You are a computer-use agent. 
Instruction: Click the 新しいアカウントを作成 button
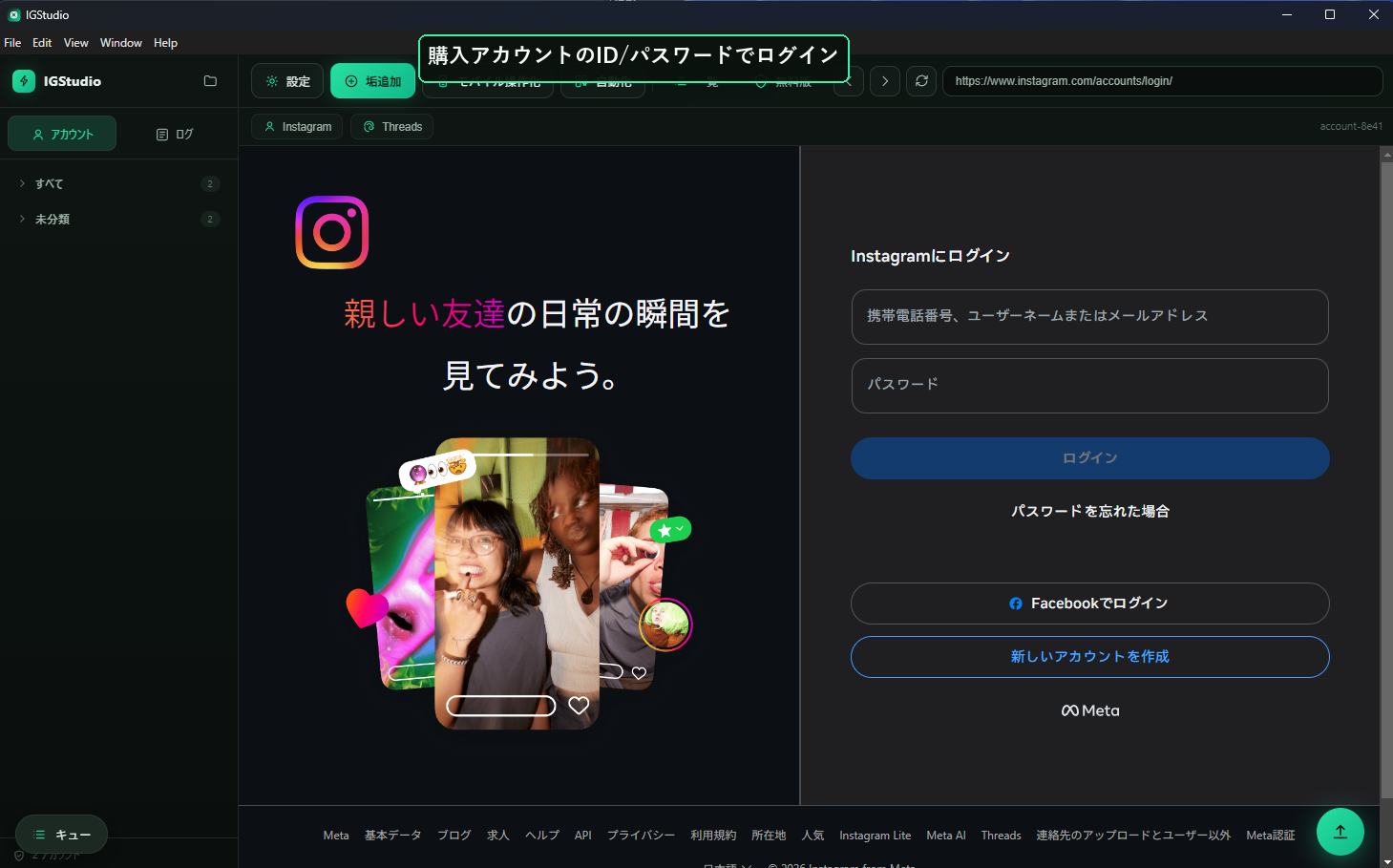(x=1089, y=657)
